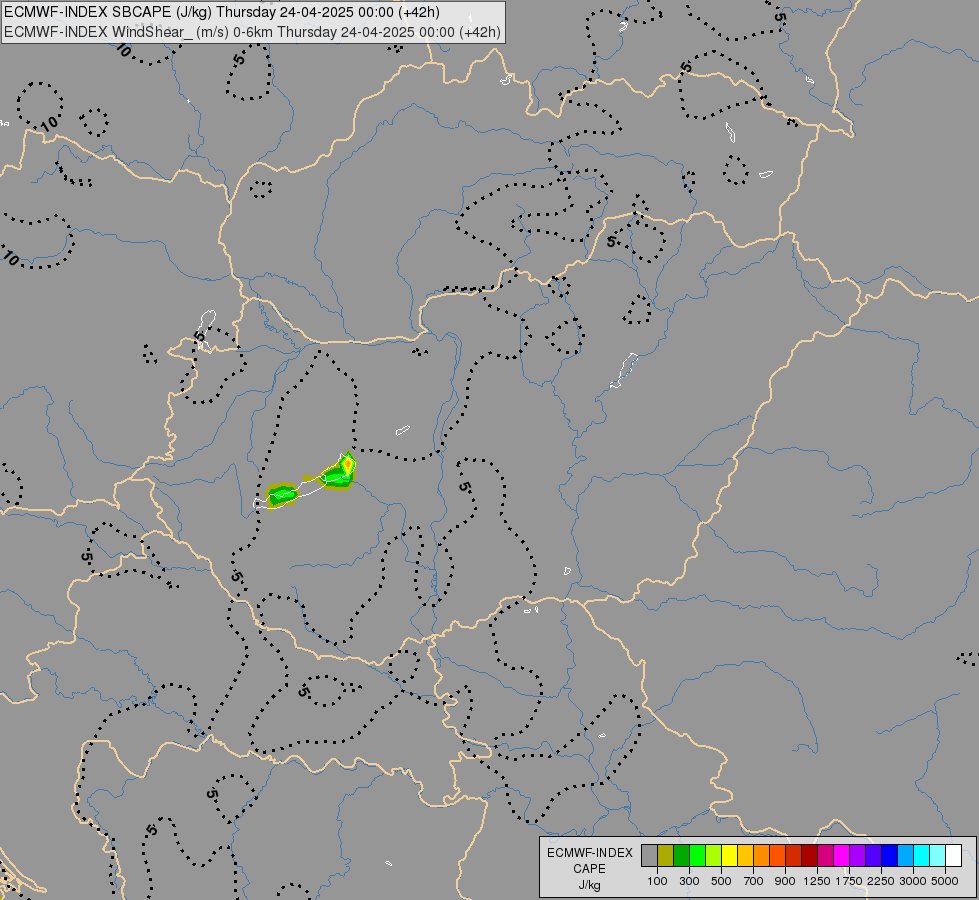The image size is (979, 900).
Task: Click legend value 5000
Action: pyautogui.click(x=945, y=881)
